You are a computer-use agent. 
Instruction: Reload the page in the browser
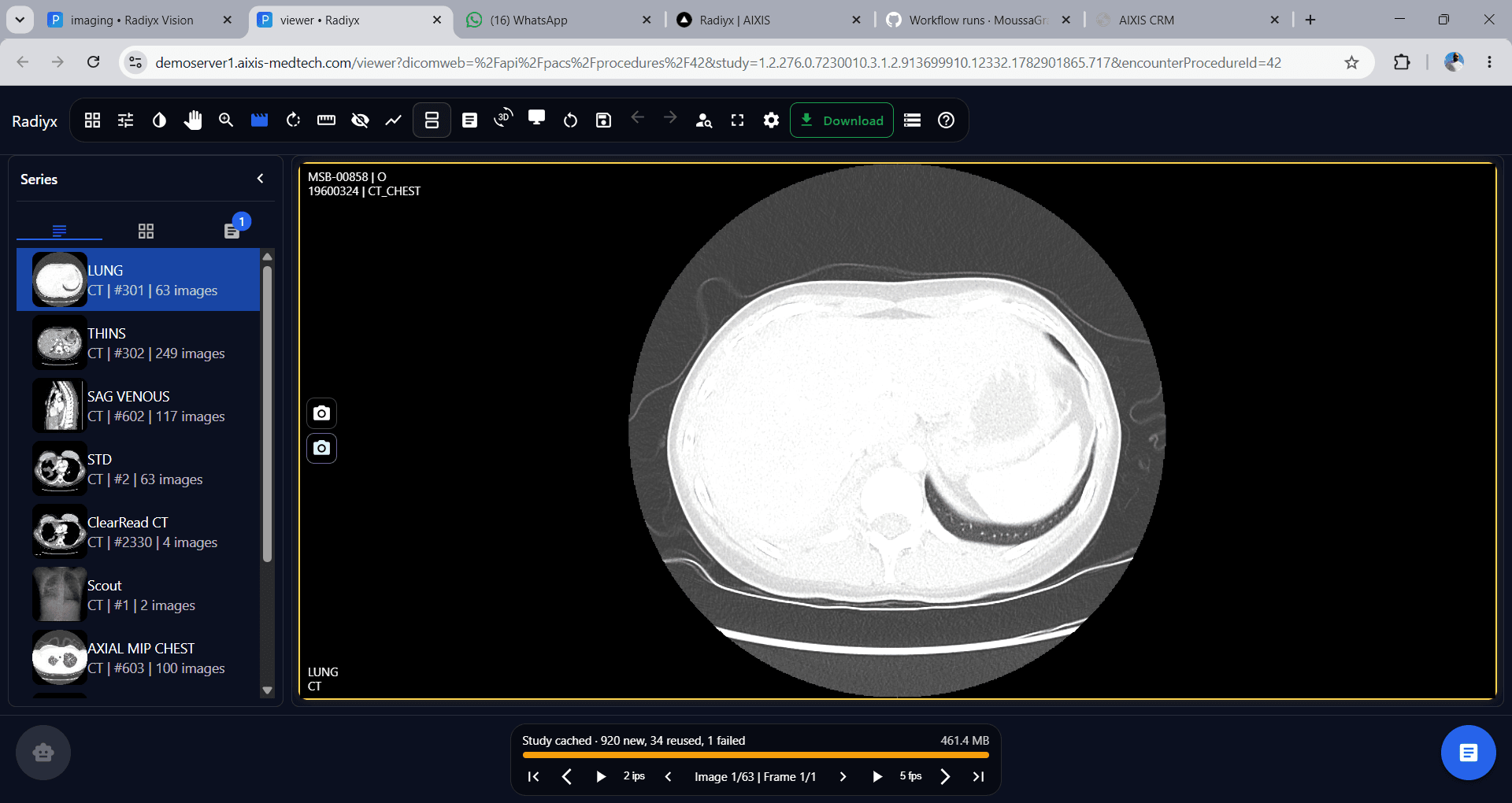click(93, 62)
